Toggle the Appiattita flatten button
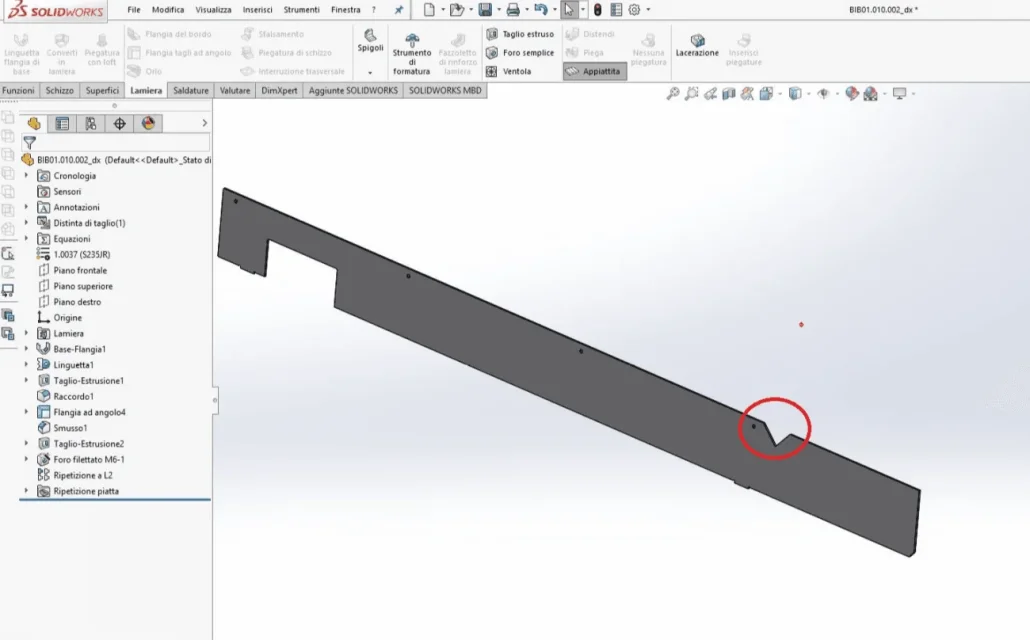The height and width of the screenshot is (640, 1030). pos(594,71)
